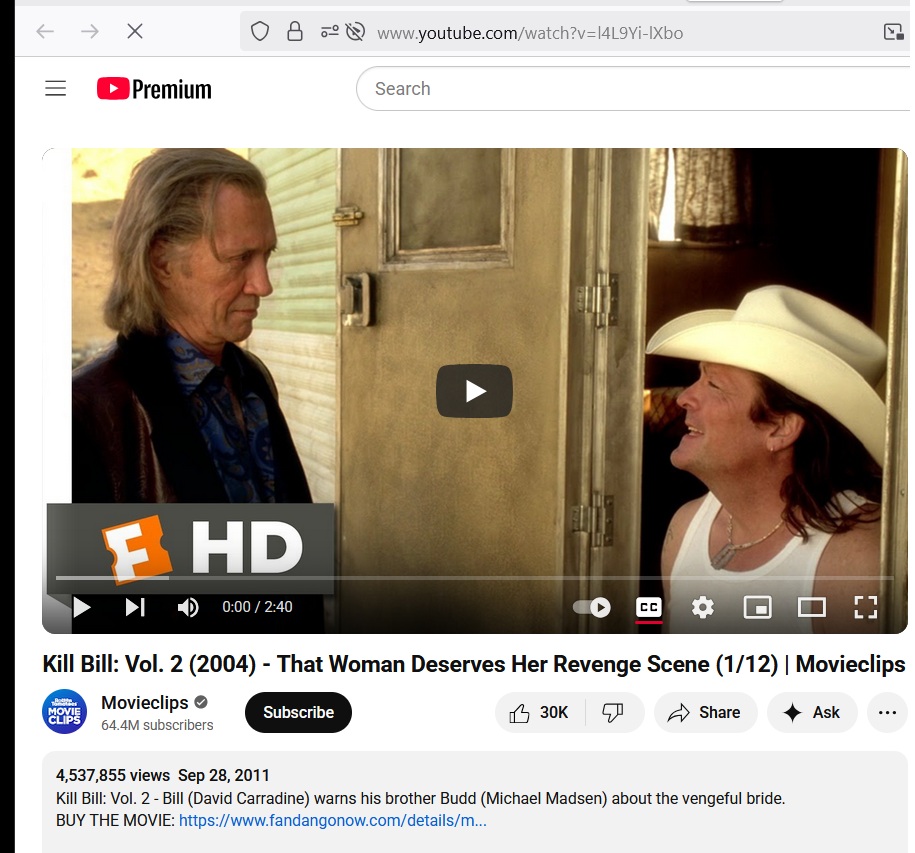Go to YouTube Premium home logo
The width and height of the screenshot is (915, 853).
click(154, 89)
